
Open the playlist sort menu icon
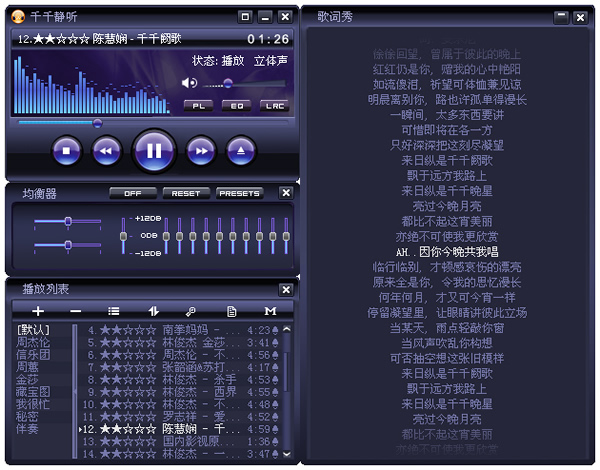(153, 311)
